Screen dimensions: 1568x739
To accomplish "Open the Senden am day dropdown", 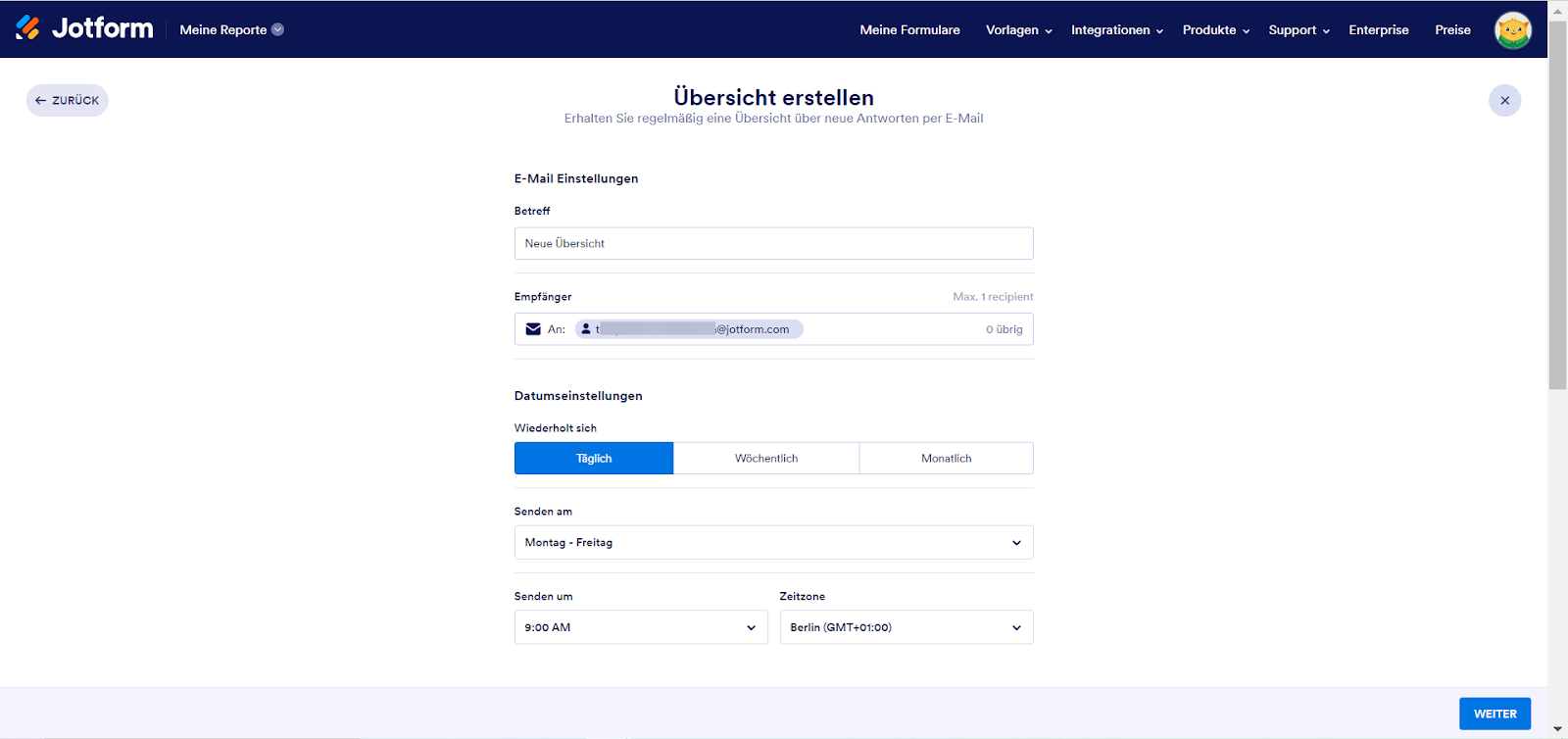I will 773,543.
